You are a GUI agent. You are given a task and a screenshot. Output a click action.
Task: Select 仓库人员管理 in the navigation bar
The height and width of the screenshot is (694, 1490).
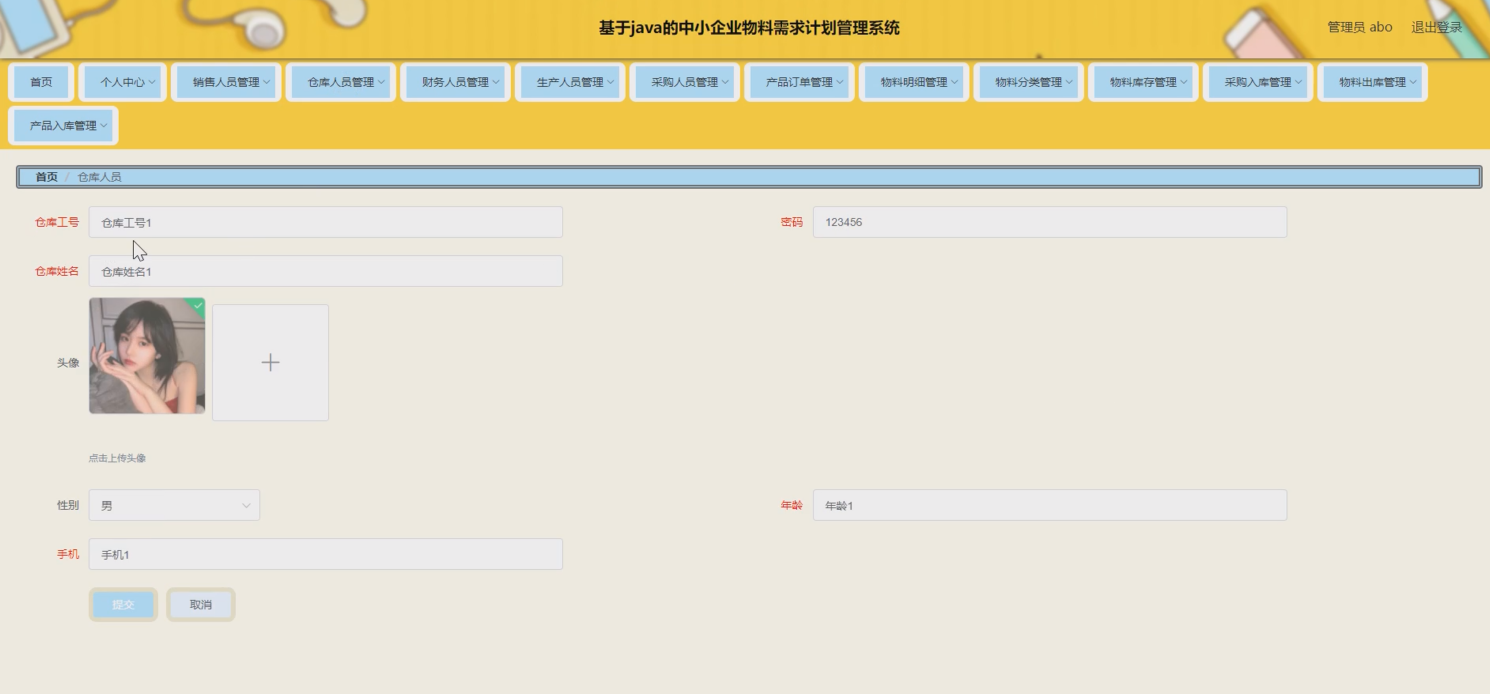[x=340, y=82]
